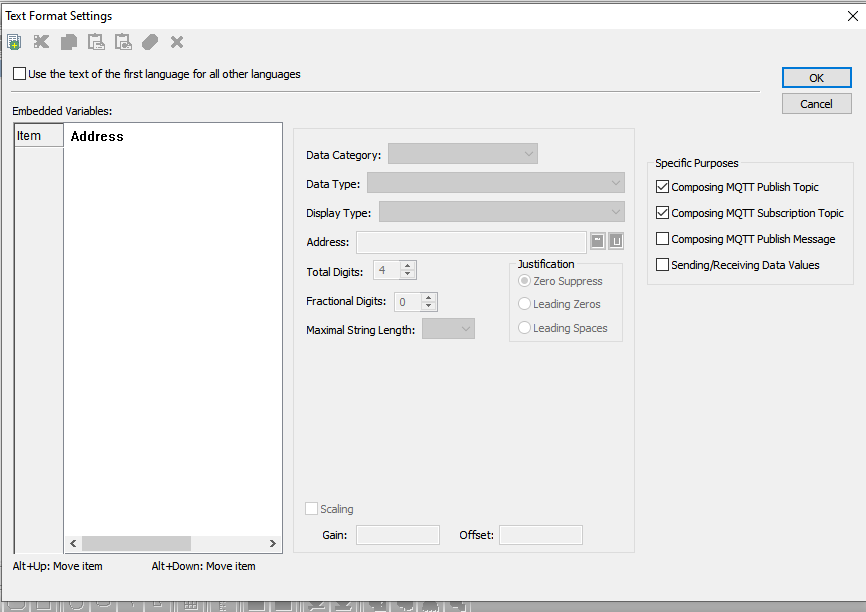Screen dimensions: 866x612
Task: Click the scroll left arrow in variables list
Action: click(73, 544)
